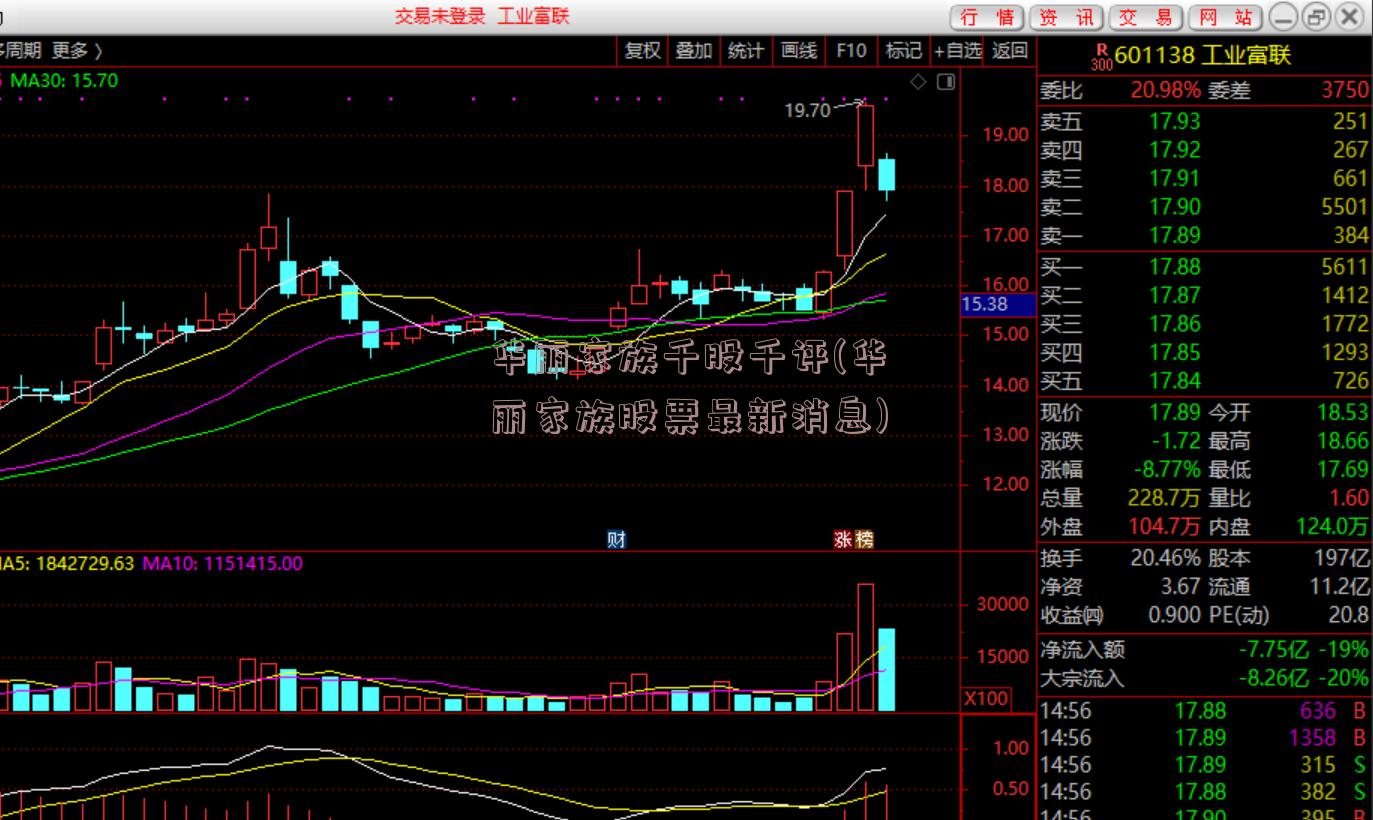The height and width of the screenshot is (820, 1373).
Task: Open the 叠加 overlay option
Action: 693,50
